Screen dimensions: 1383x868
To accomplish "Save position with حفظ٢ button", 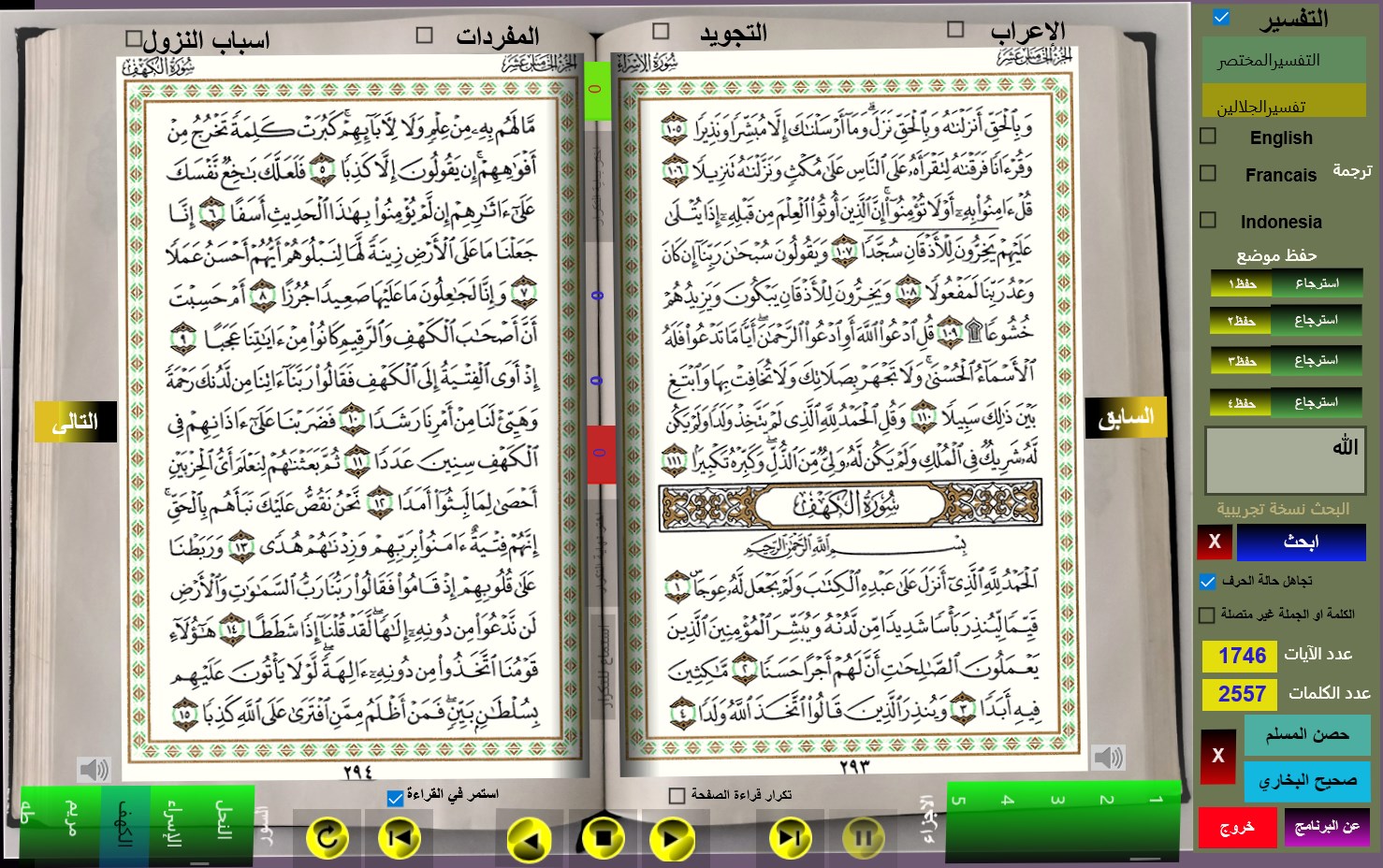I will coord(1241,321).
